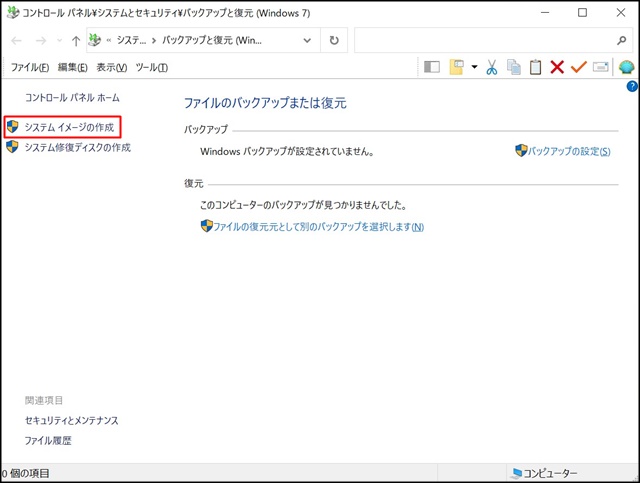This screenshot has width=640, height=483.
Task: Expand the address bar history dropdown
Action: click(x=307, y=40)
